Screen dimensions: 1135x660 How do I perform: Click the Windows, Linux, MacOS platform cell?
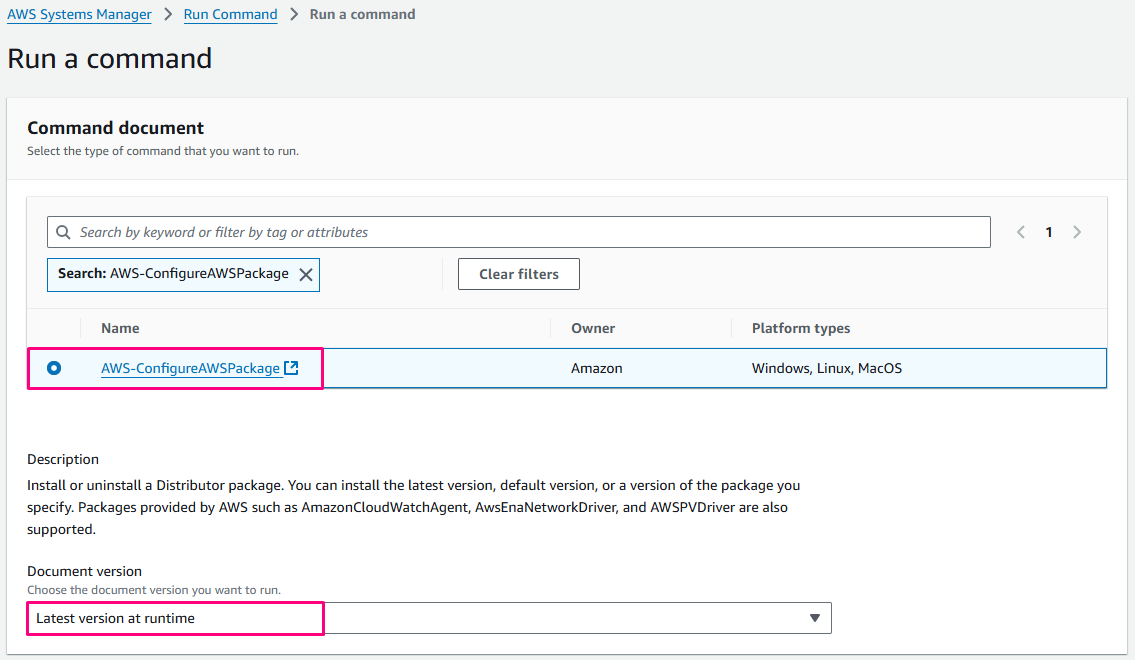pyautogui.click(x=827, y=368)
